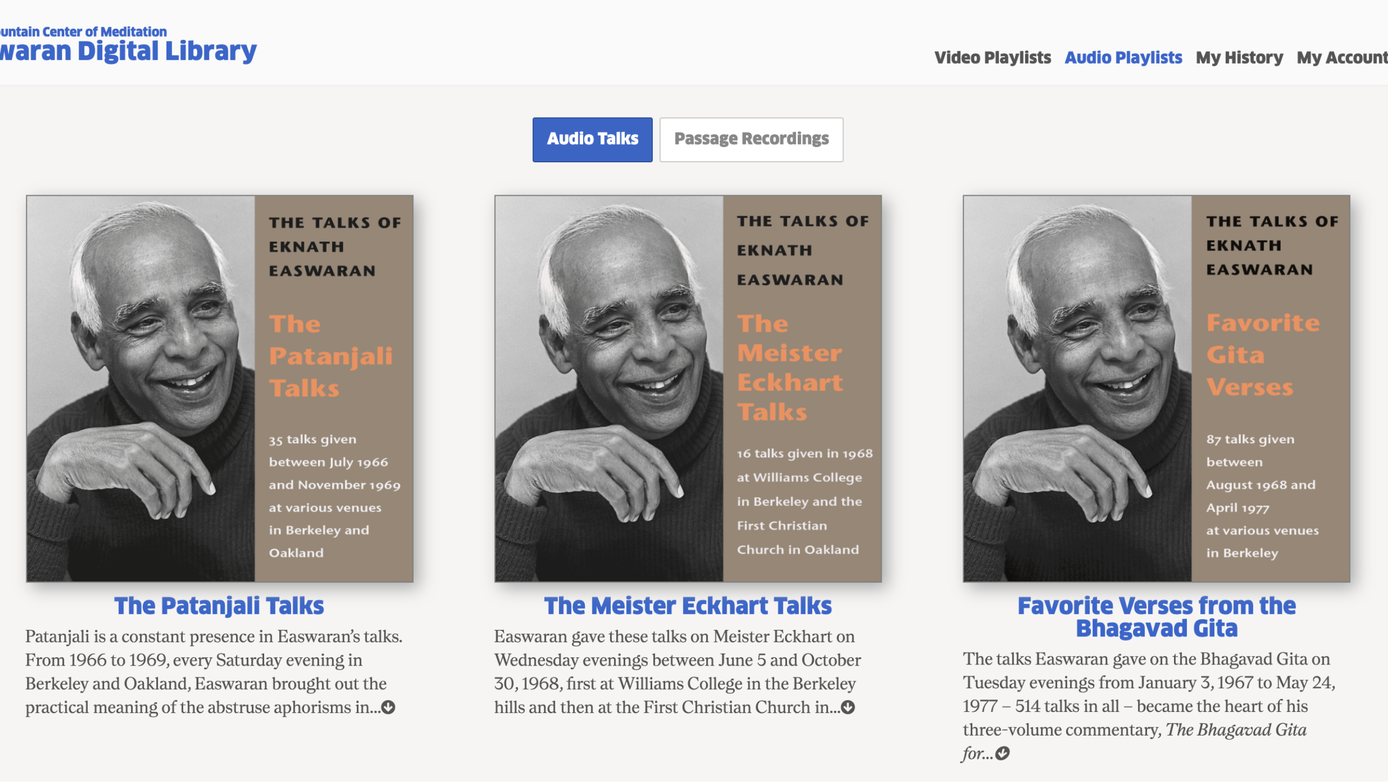Expand the Favorite Gita Verses description arrow
This screenshot has height=782, width=1388.
point(1002,753)
